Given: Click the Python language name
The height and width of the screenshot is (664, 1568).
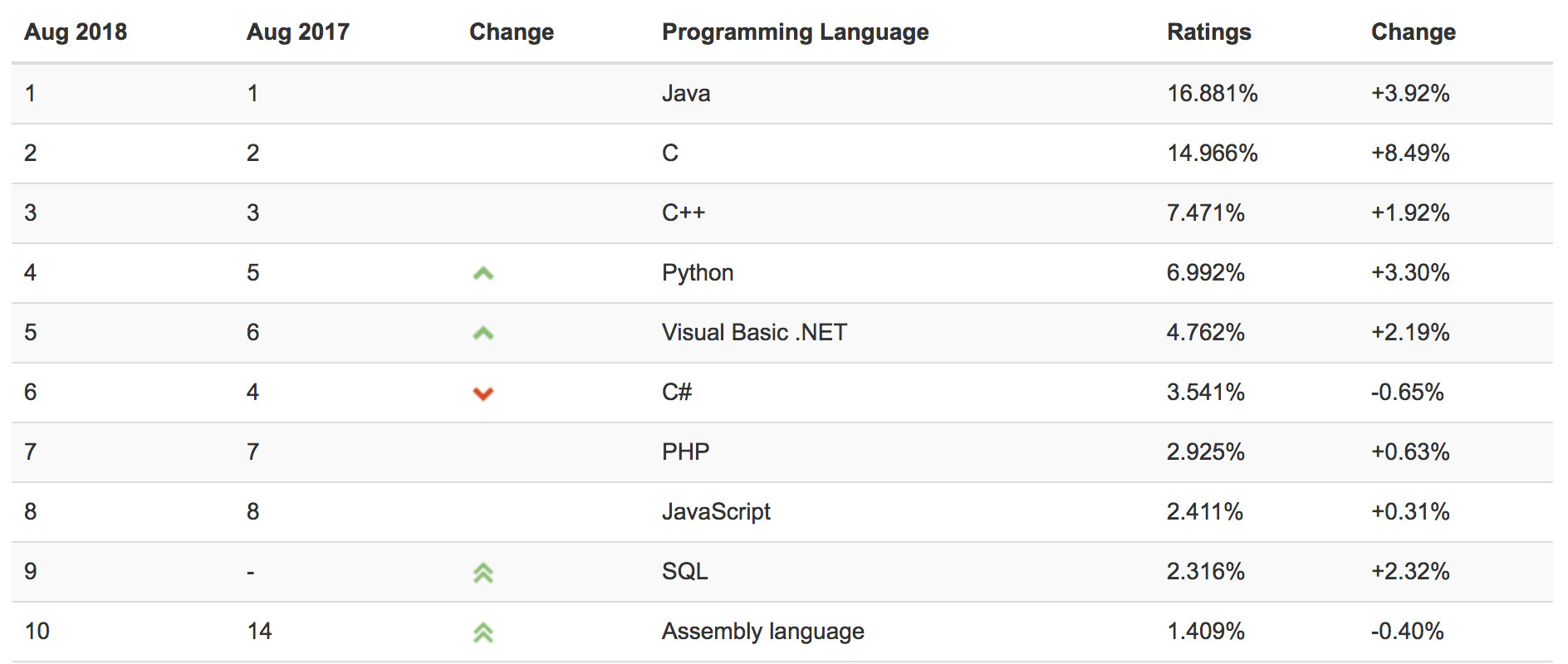Looking at the screenshot, I should click(698, 272).
